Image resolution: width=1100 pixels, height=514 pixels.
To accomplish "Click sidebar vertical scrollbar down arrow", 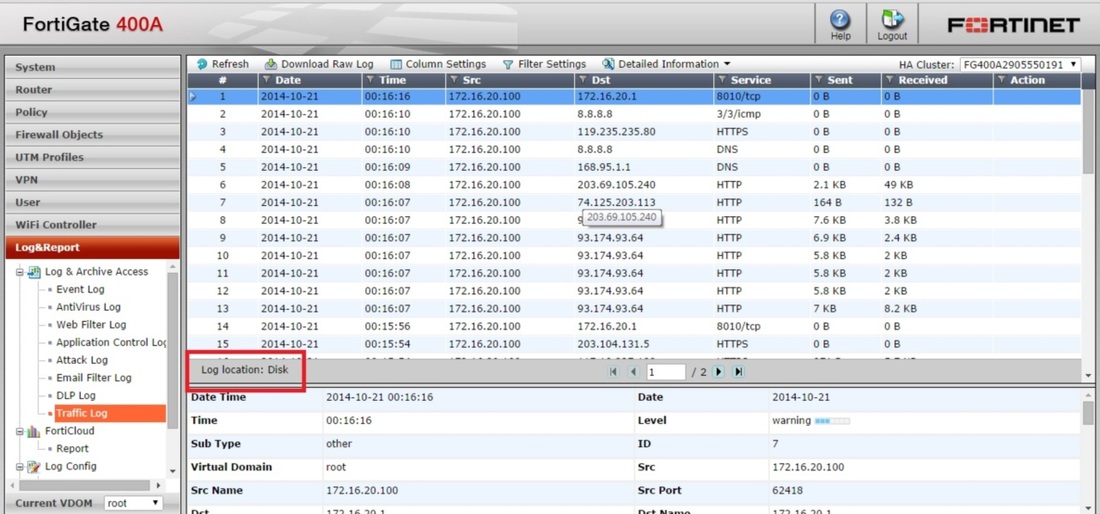I will (x=173, y=472).
